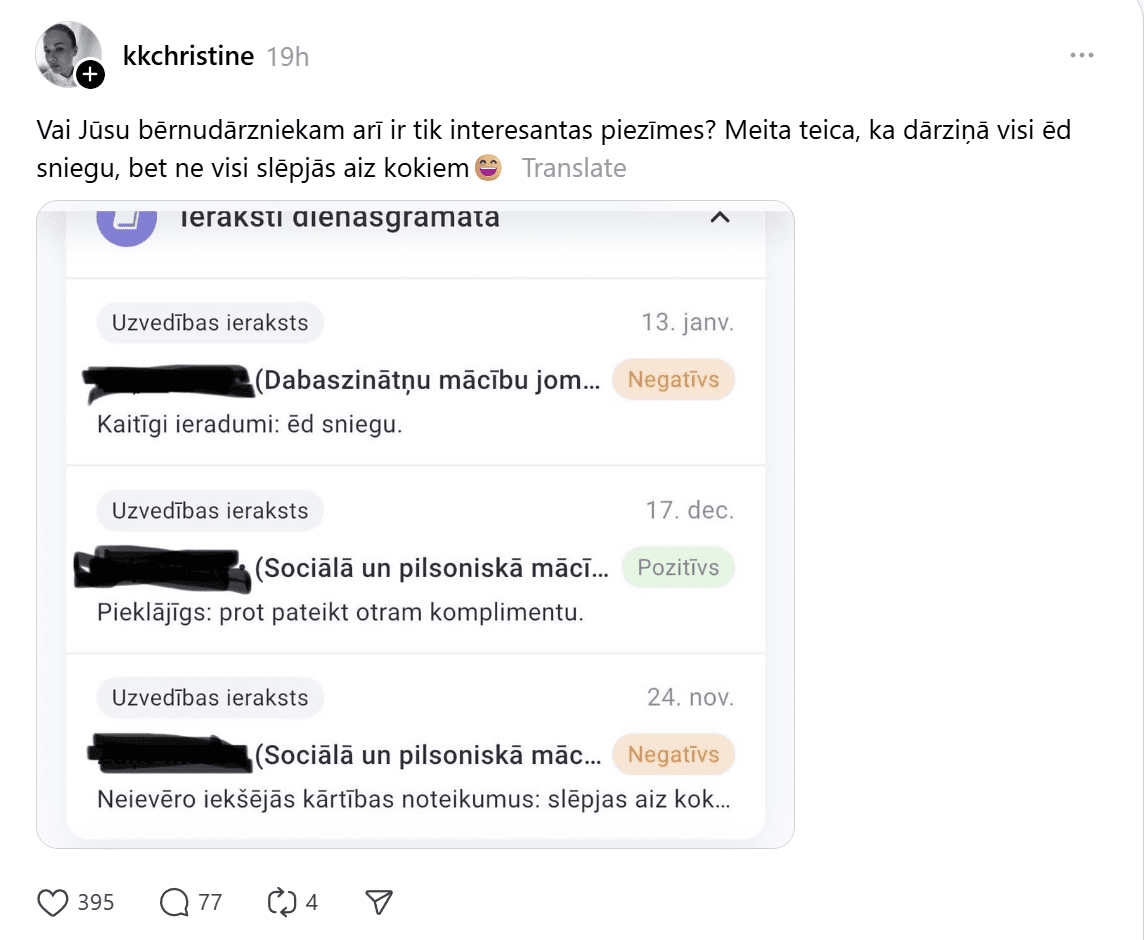Translate the post text
1144x940 pixels.
click(x=574, y=168)
